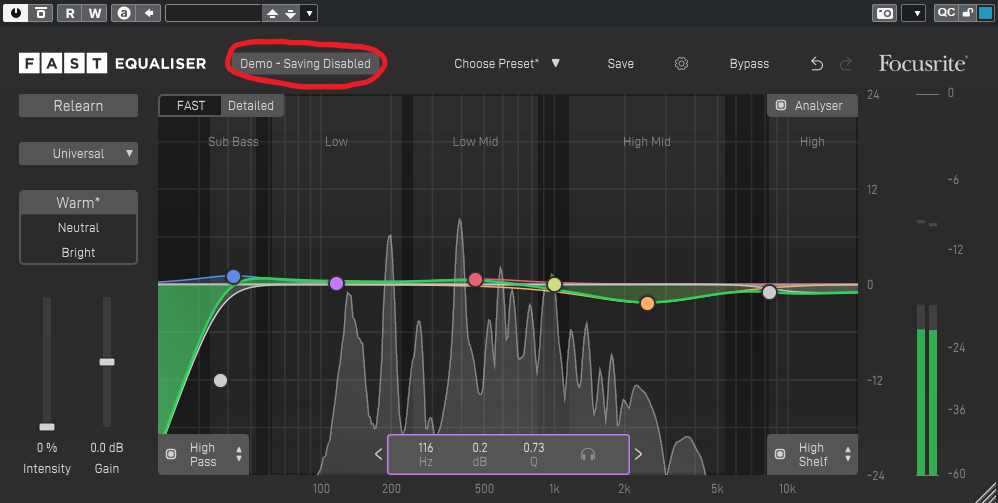The height and width of the screenshot is (503, 998).
Task: Click the blue colour square
Action: tap(985, 13)
